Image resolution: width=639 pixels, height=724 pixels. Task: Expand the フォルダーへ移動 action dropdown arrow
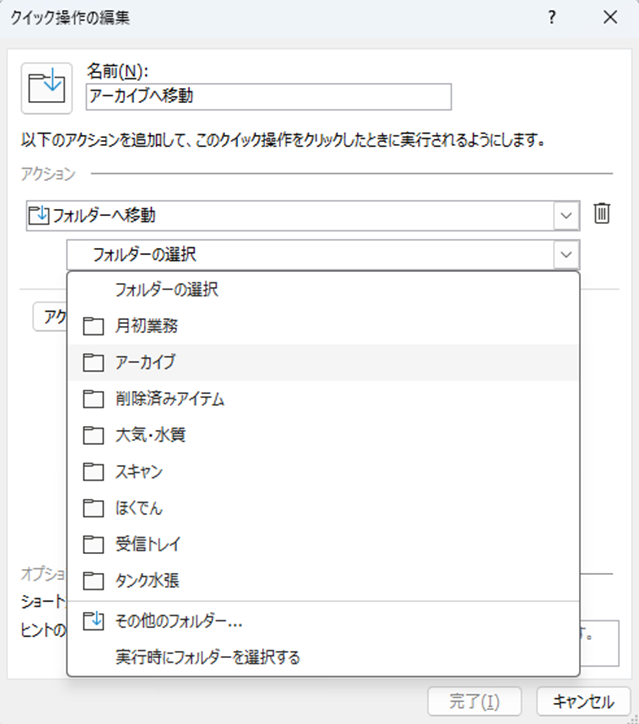567,215
